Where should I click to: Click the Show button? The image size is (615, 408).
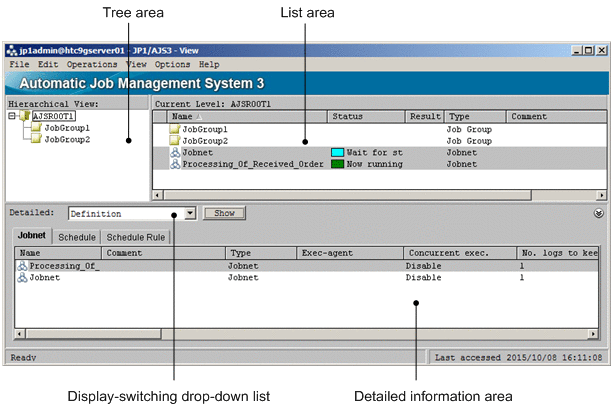click(x=224, y=213)
